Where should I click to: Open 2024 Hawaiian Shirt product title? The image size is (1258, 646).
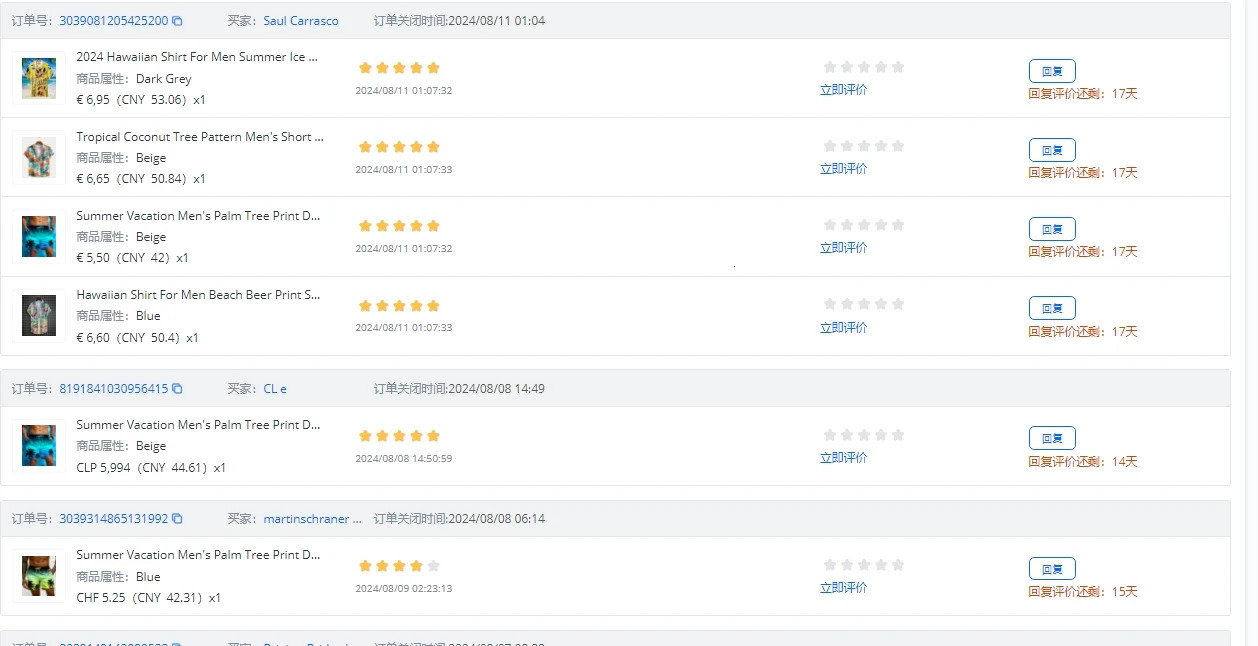click(197, 57)
